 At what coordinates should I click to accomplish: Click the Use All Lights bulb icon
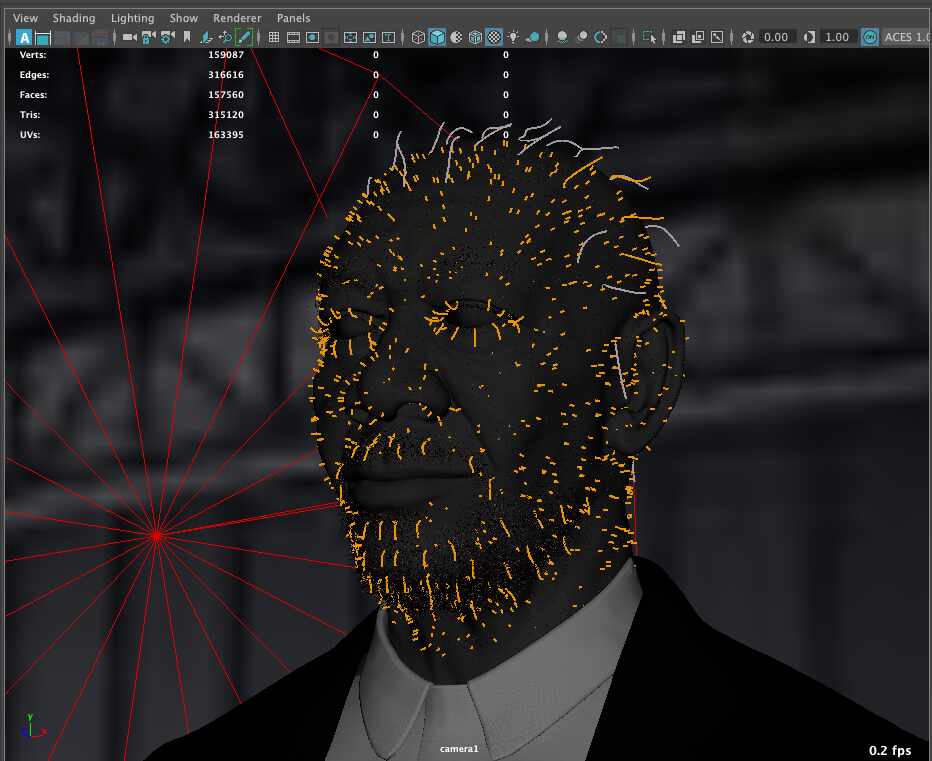pyautogui.click(x=513, y=37)
